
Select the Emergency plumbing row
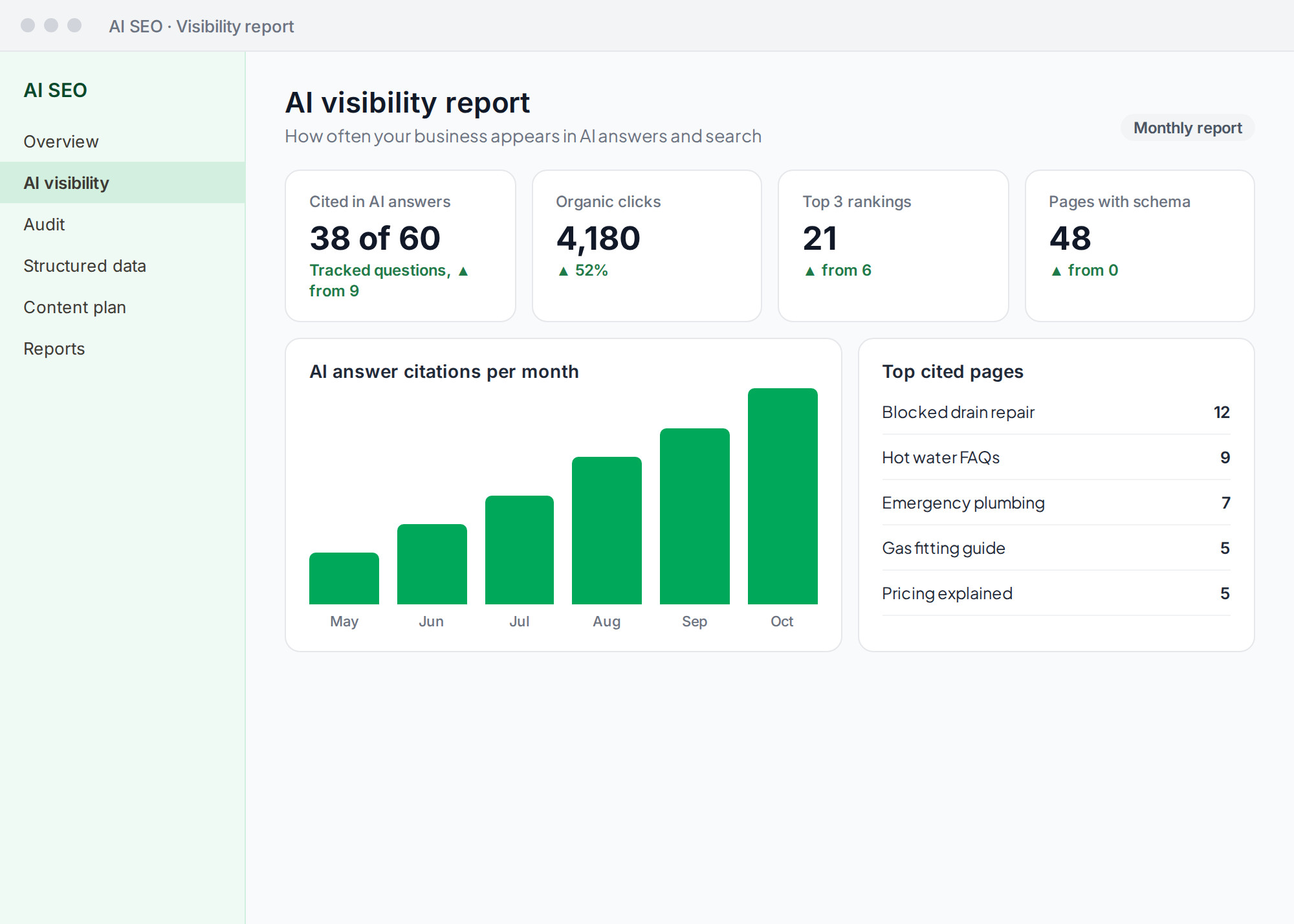(1056, 503)
